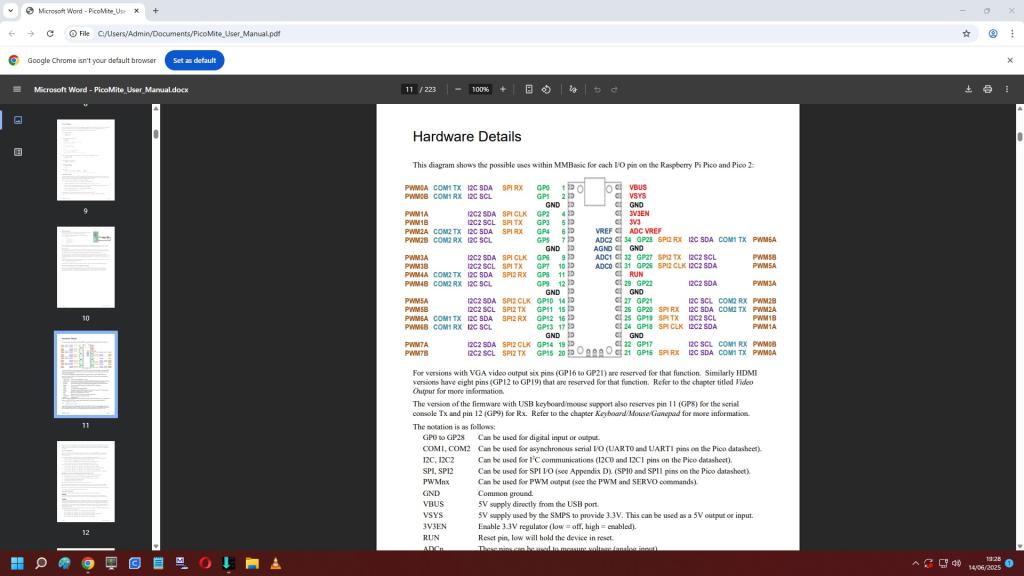Click the fit to page icon
Viewport: 1024px width, 576px height.
(529, 89)
